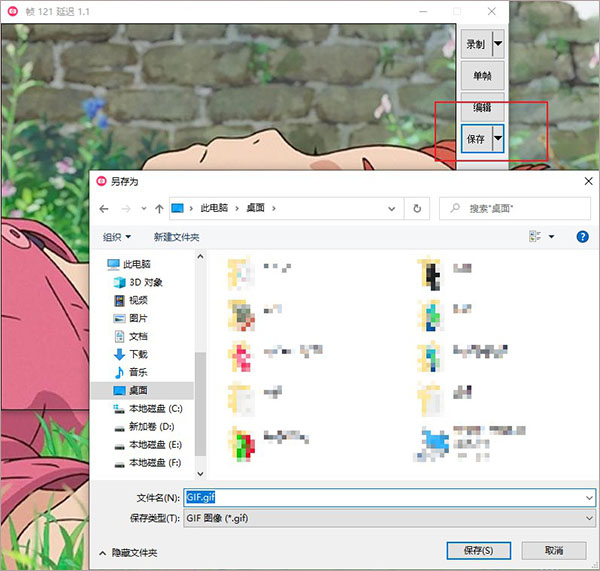Select 音乐 in the sidebar
Viewport: 600px width, 571px height.
point(130,372)
